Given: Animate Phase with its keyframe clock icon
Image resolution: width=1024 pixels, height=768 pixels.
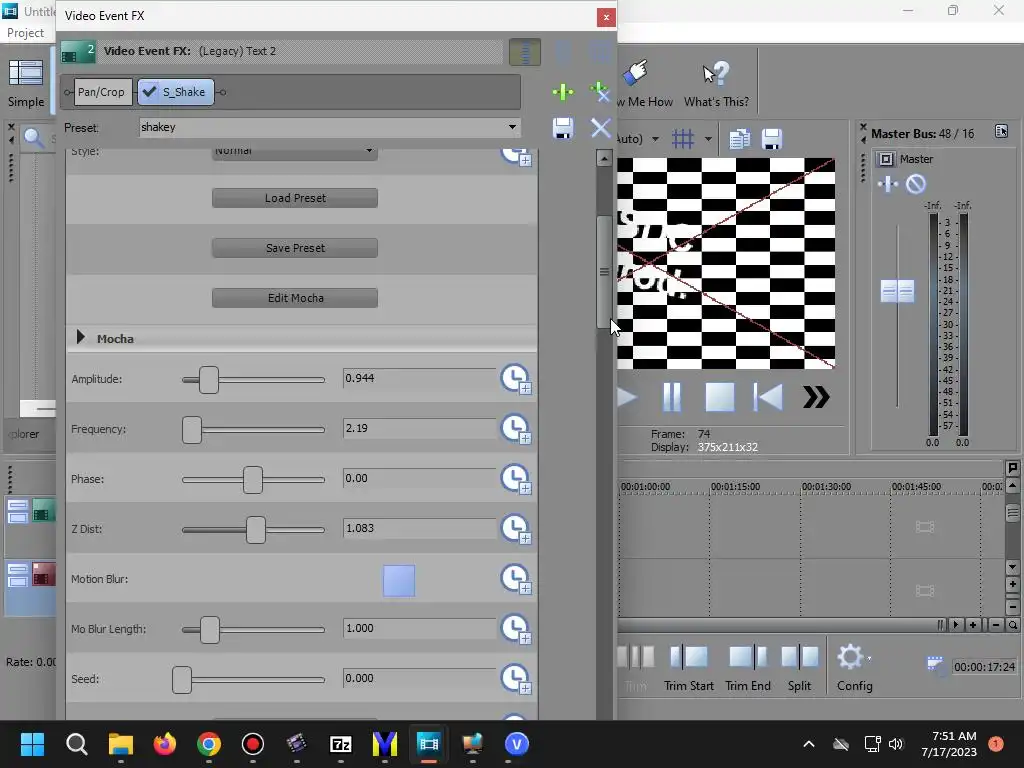Looking at the screenshot, I should pos(516,479).
